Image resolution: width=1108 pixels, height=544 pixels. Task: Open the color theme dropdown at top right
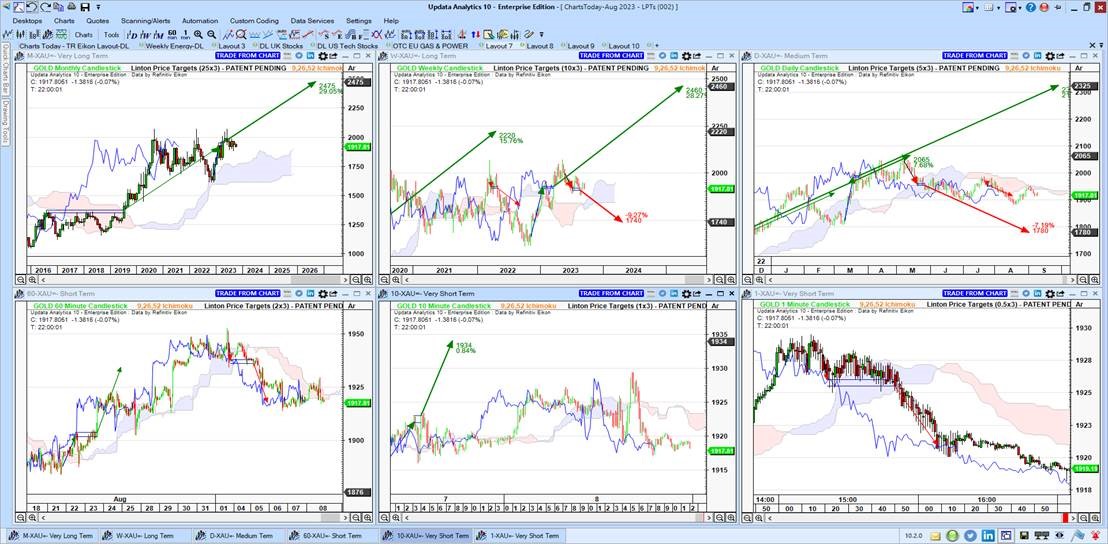pyautogui.click(x=977, y=8)
